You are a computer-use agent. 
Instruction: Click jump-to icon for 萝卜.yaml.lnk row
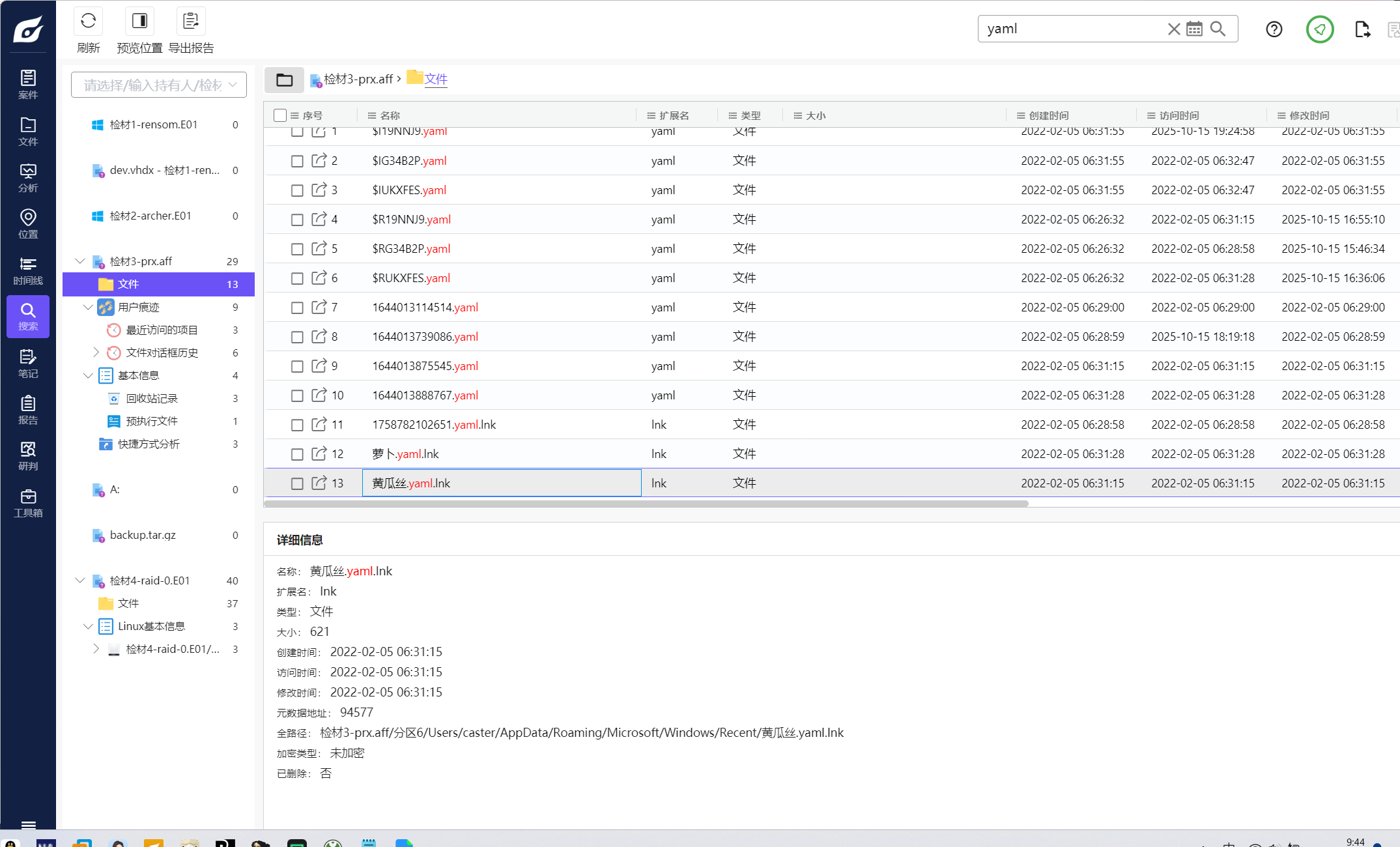click(x=319, y=453)
